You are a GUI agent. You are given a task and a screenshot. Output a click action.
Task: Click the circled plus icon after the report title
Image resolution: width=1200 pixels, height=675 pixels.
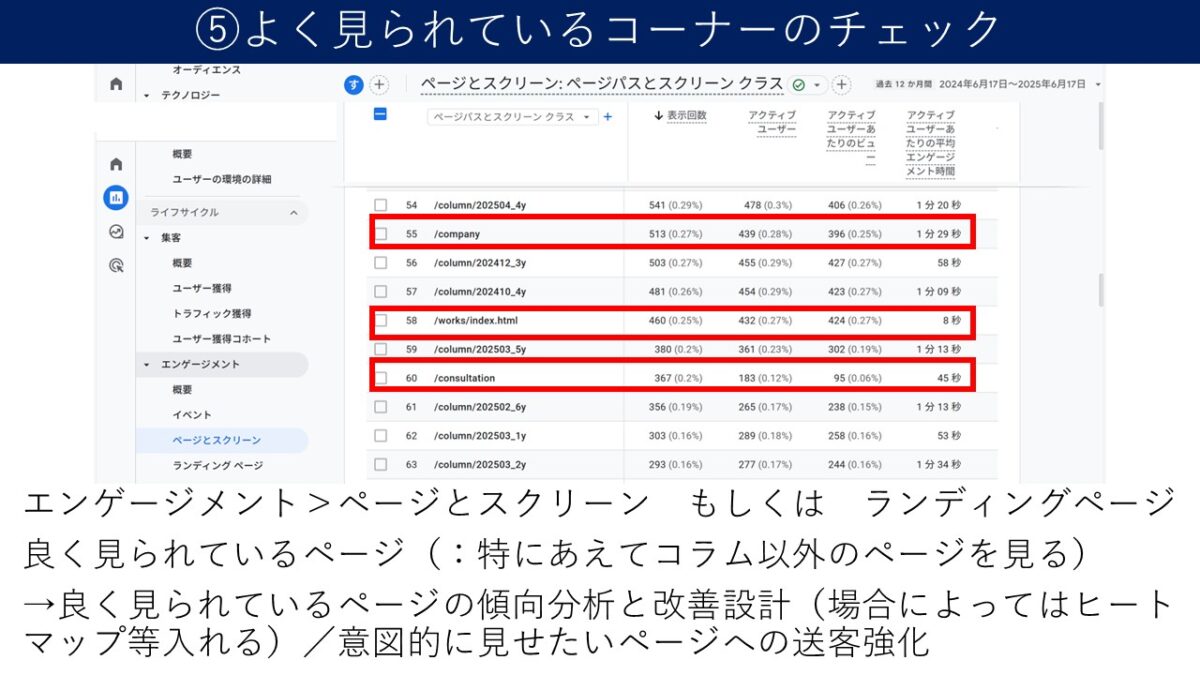[842, 85]
